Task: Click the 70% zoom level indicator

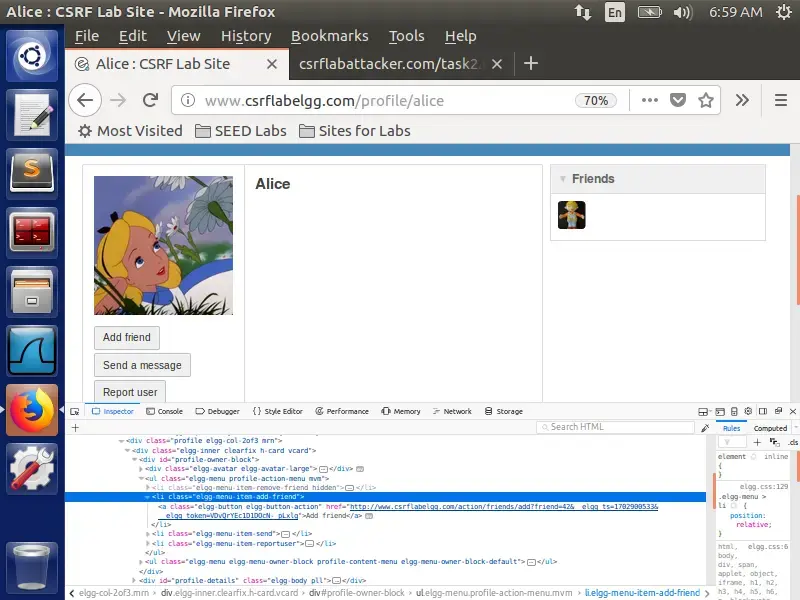Action: [595, 101]
